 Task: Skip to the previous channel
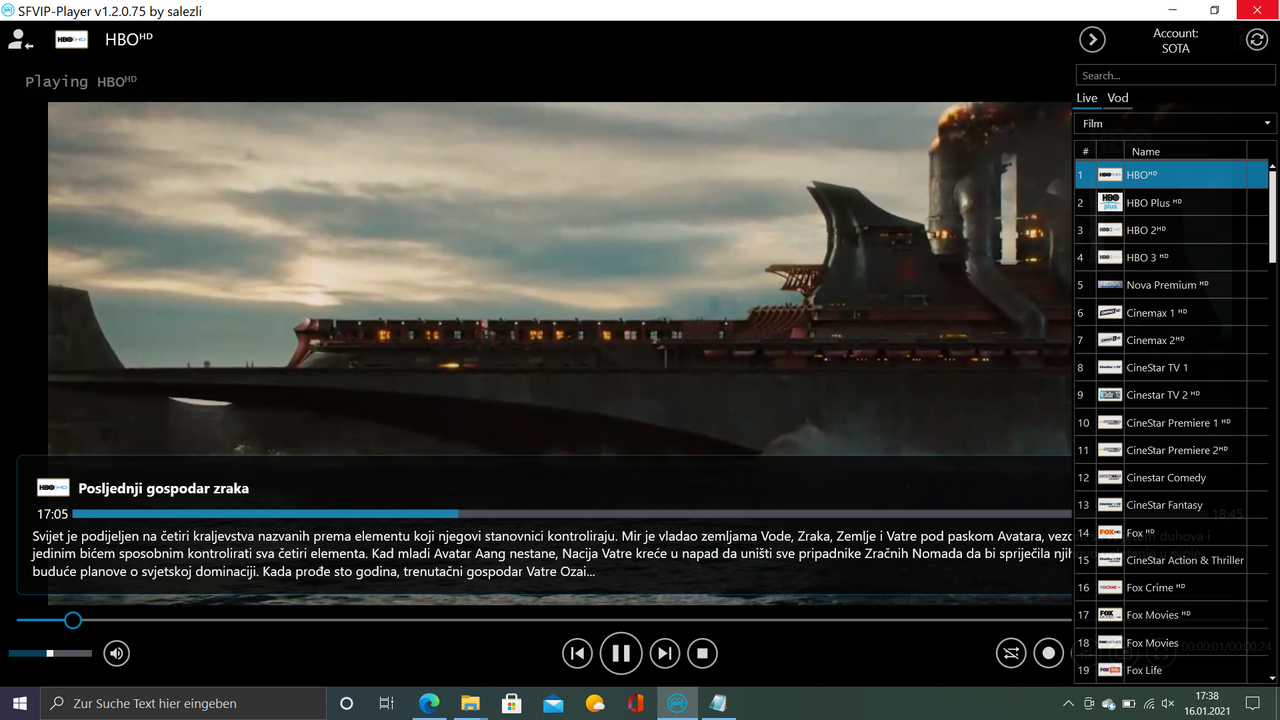pos(577,654)
